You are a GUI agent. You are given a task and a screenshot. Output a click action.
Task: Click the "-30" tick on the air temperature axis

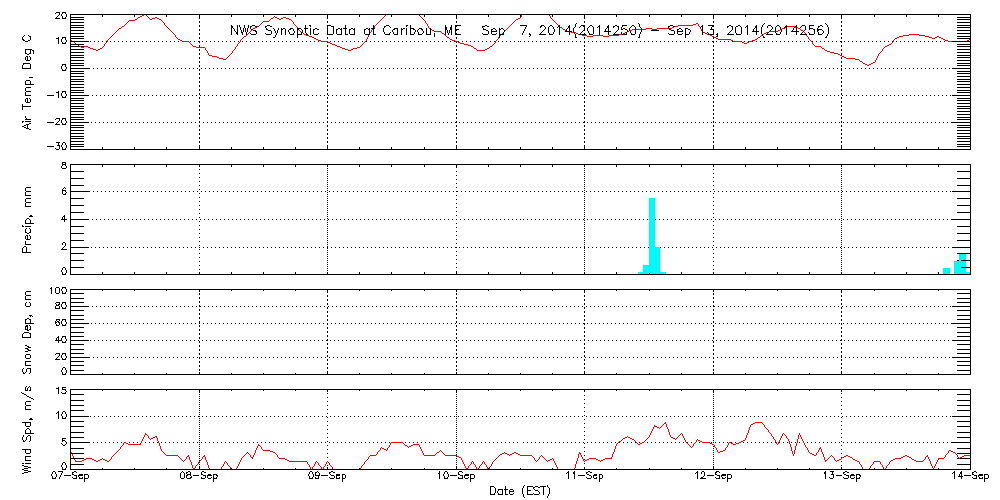point(56,147)
